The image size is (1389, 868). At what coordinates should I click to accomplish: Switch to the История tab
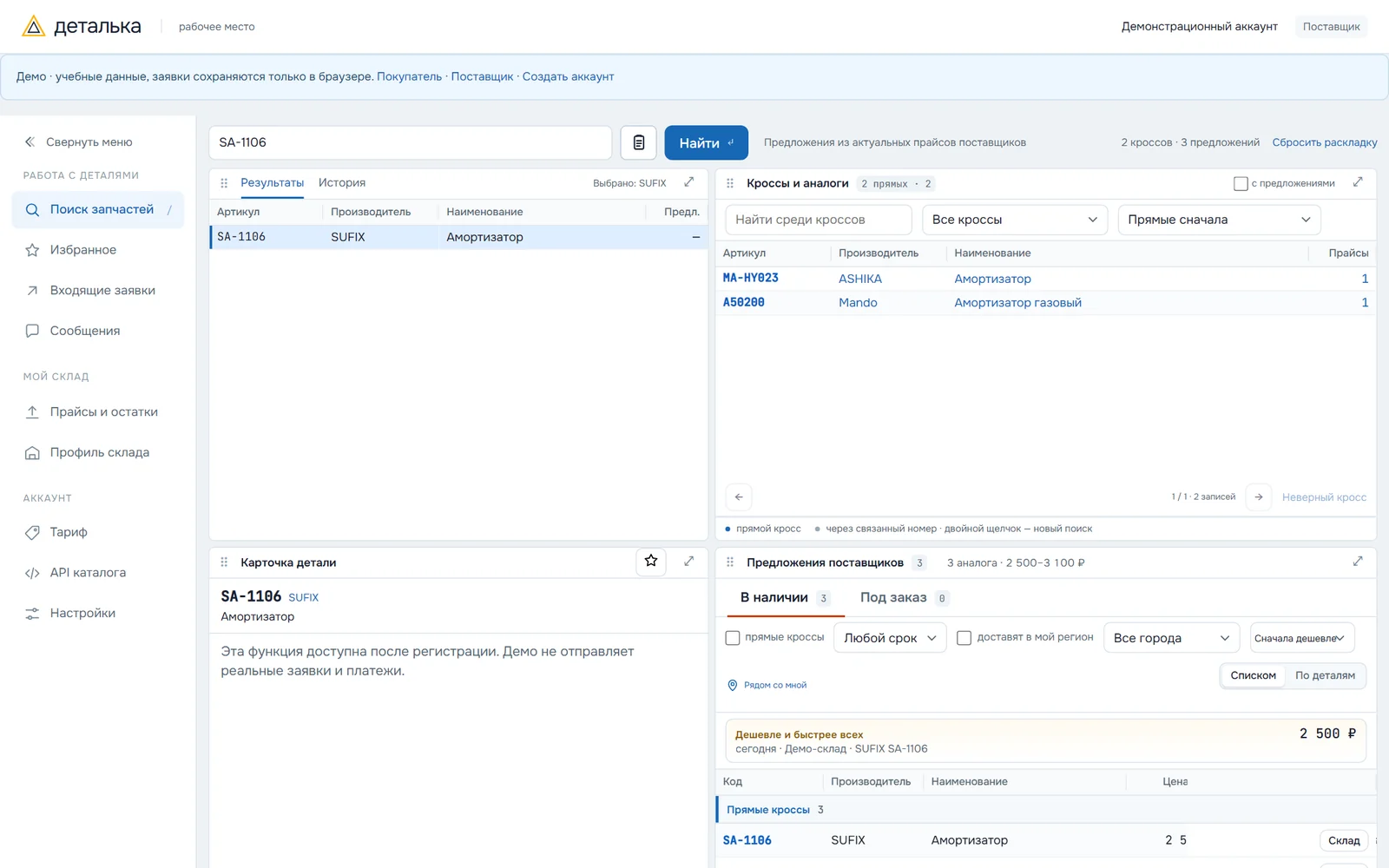tap(342, 182)
